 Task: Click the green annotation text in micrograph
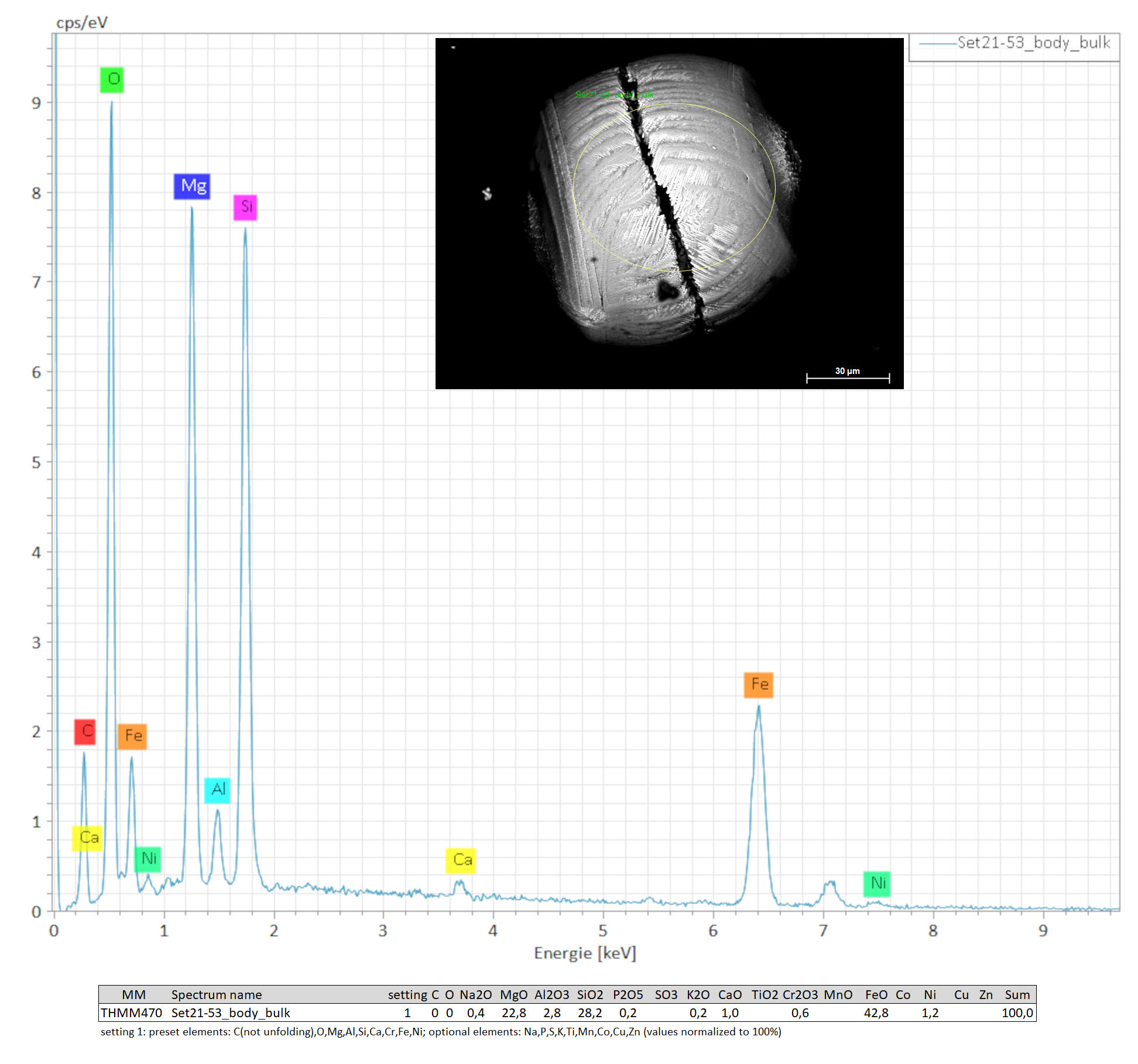click(x=614, y=95)
